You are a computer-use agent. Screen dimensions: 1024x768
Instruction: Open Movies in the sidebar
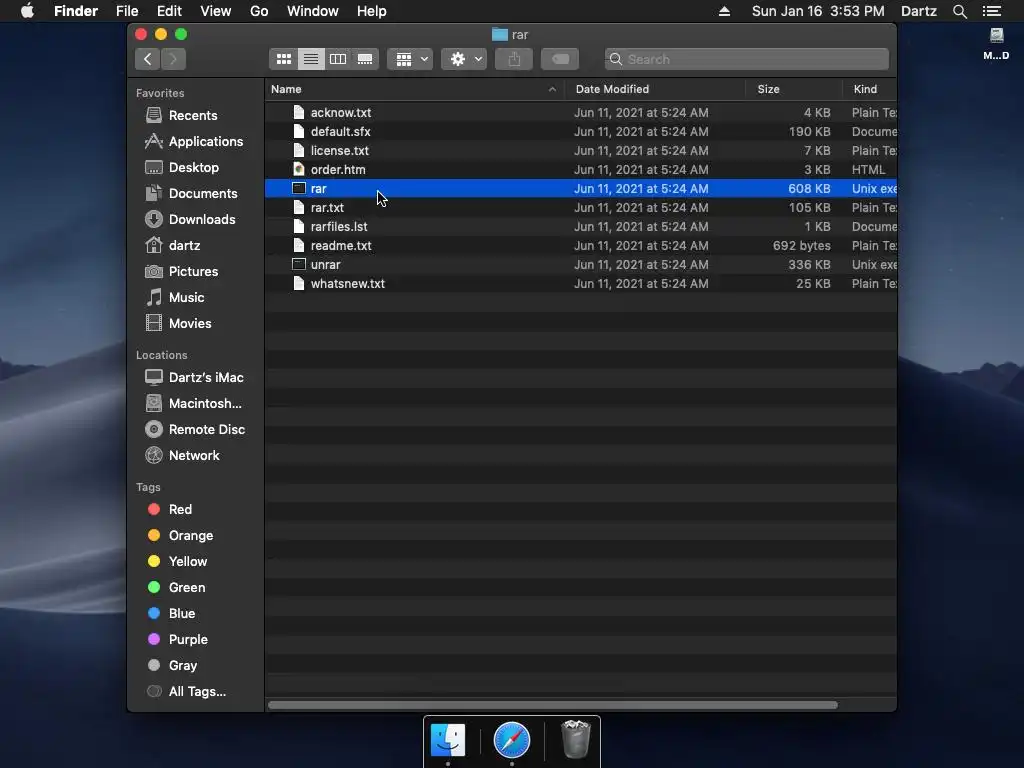point(190,324)
